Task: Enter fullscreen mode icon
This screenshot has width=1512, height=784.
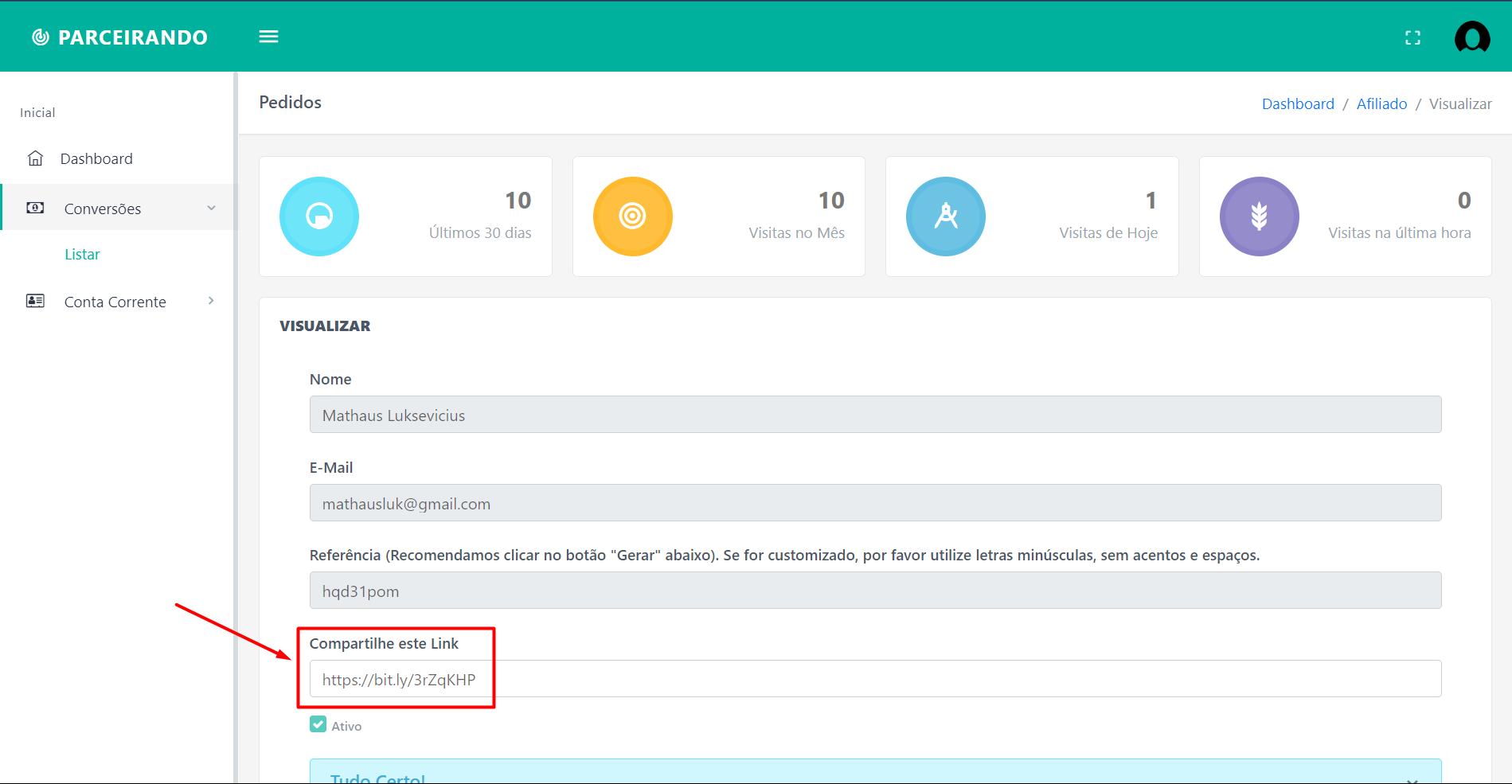Action: click(1412, 37)
